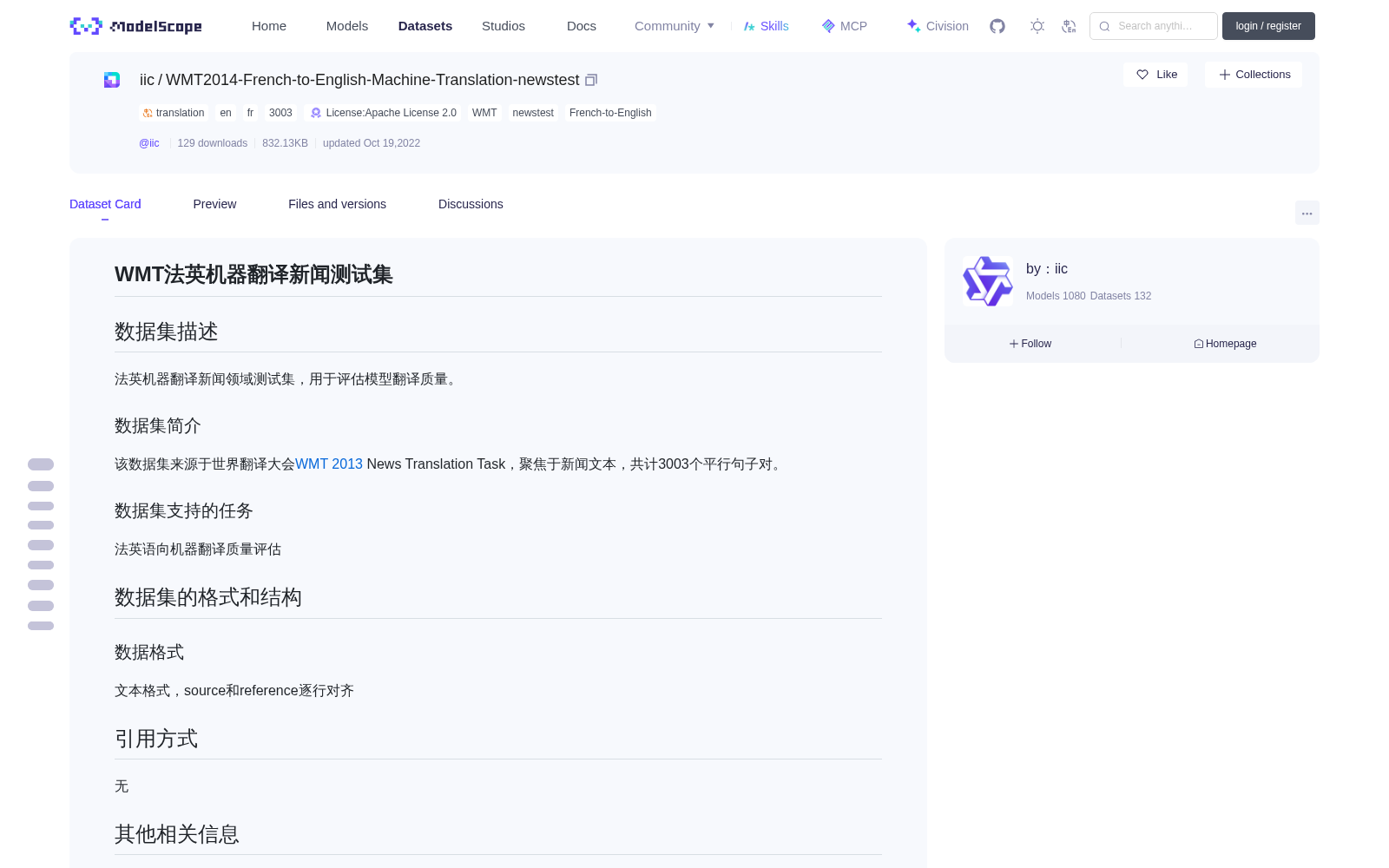Open Civision from the navigation
This screenshot has width=1389, height=868.
point(938,26)
